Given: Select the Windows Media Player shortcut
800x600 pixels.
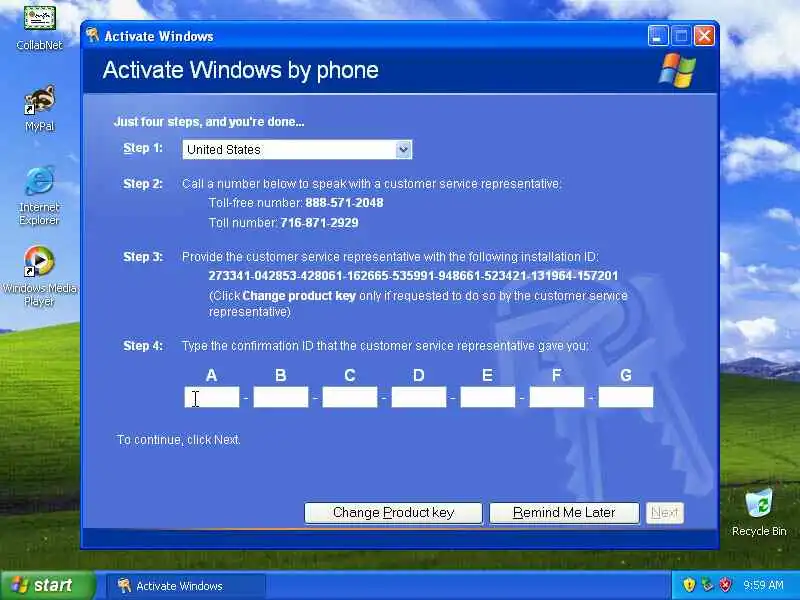Looking at the screenshot, I should coord(39,276).
